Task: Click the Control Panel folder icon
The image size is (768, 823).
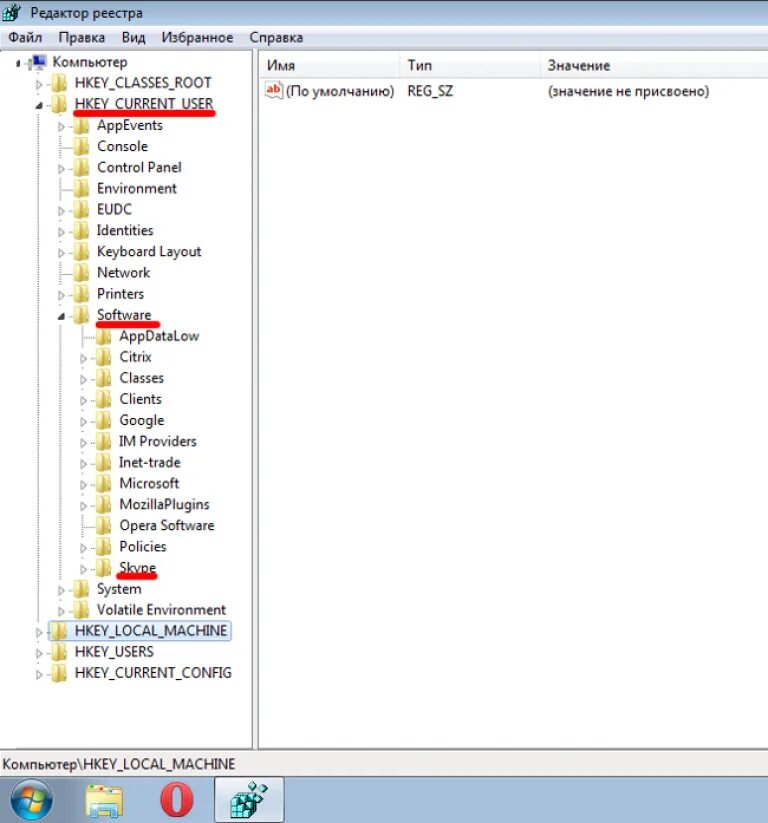Action: [x=81, y=167]
